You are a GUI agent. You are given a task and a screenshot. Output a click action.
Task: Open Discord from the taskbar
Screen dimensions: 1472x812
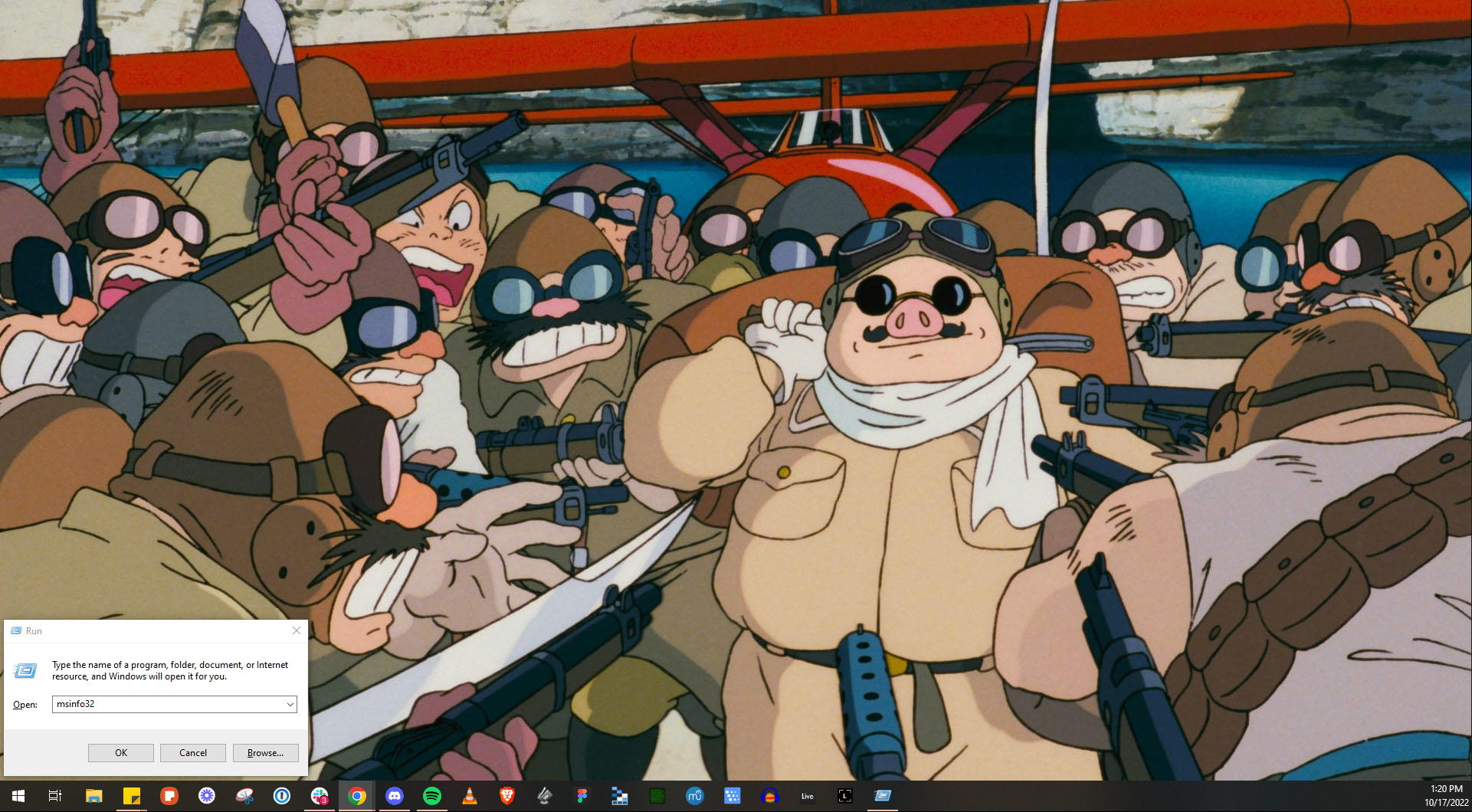click(x=394, y=796)
